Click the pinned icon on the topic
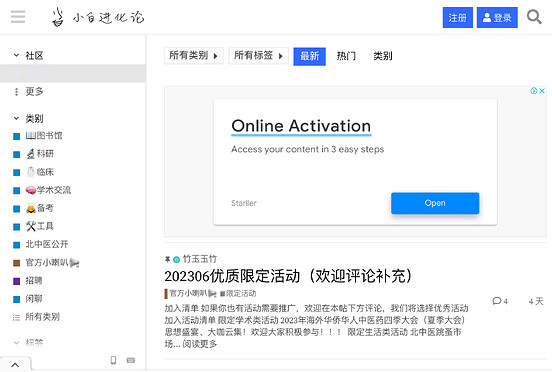 coord(168,259)
